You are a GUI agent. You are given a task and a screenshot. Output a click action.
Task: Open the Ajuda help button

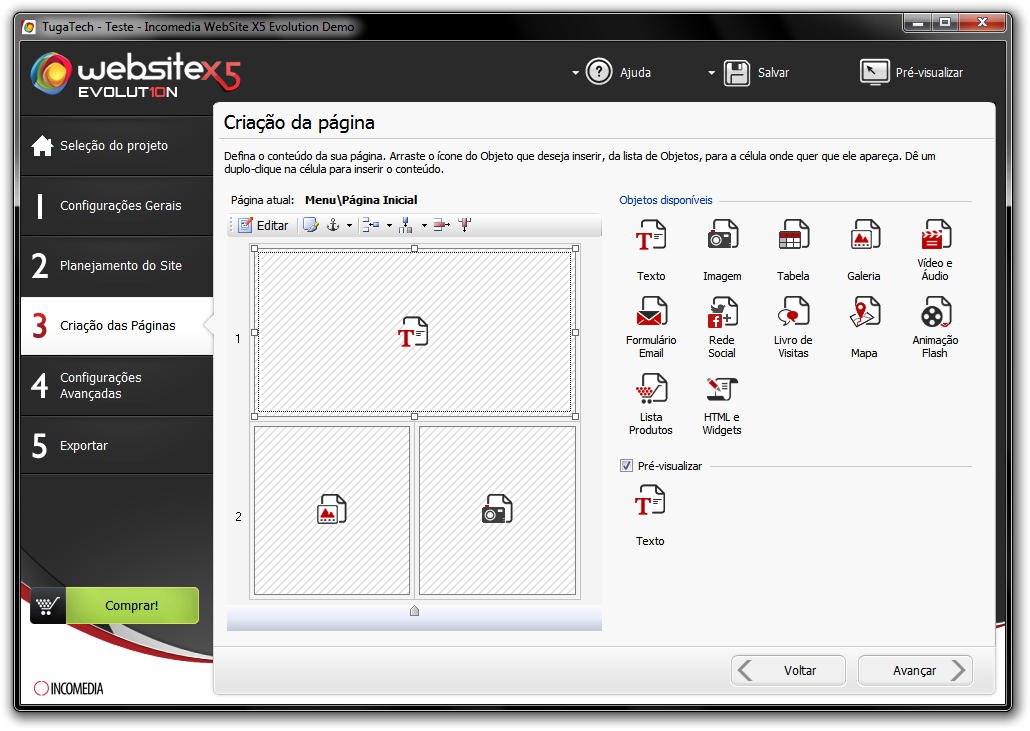[618, 72]
